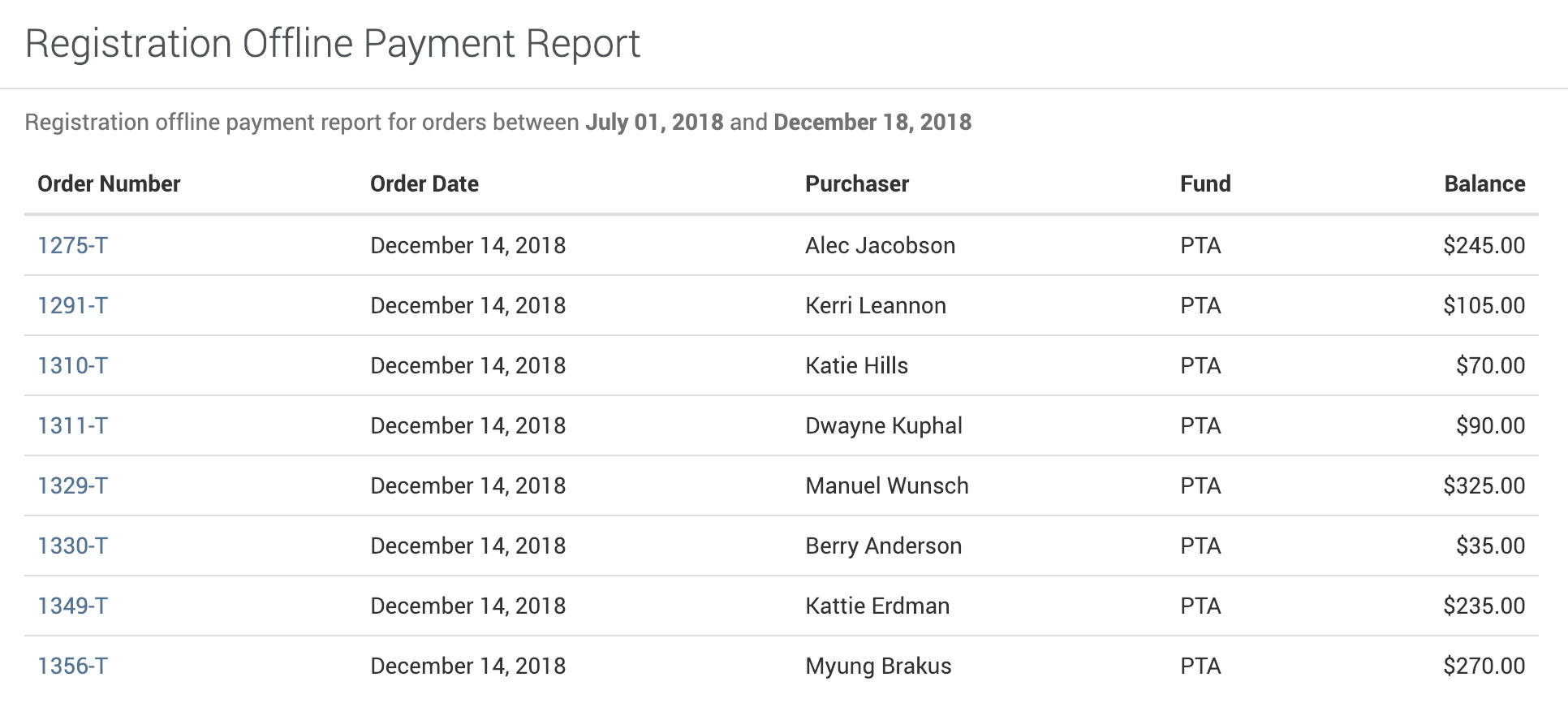Click order date in Manuel Wunsch row
Image resolution: width=1568 pixels, height=716 pixels.
coord(468,485)
